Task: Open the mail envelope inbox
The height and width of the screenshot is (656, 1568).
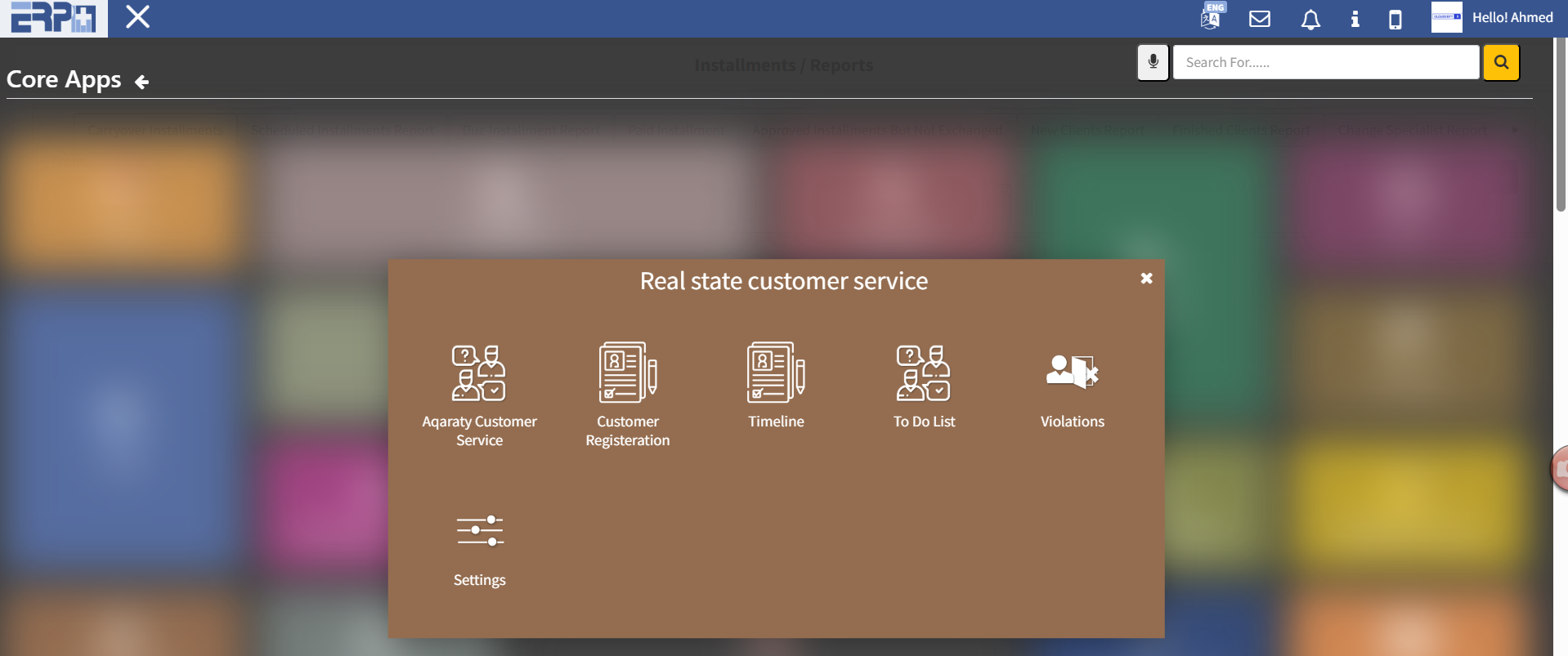Action: pyautogui.click(x=1260, y=19)
